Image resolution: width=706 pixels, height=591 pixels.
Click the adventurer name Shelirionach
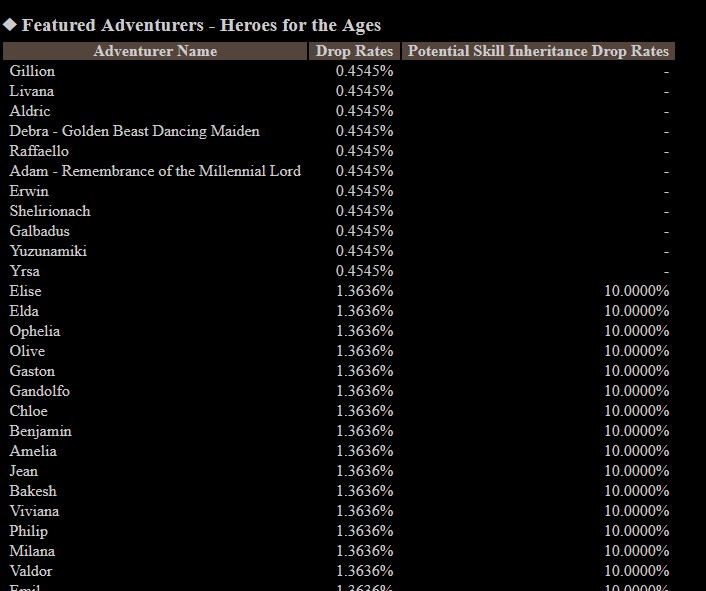click(x=50, y=211)
